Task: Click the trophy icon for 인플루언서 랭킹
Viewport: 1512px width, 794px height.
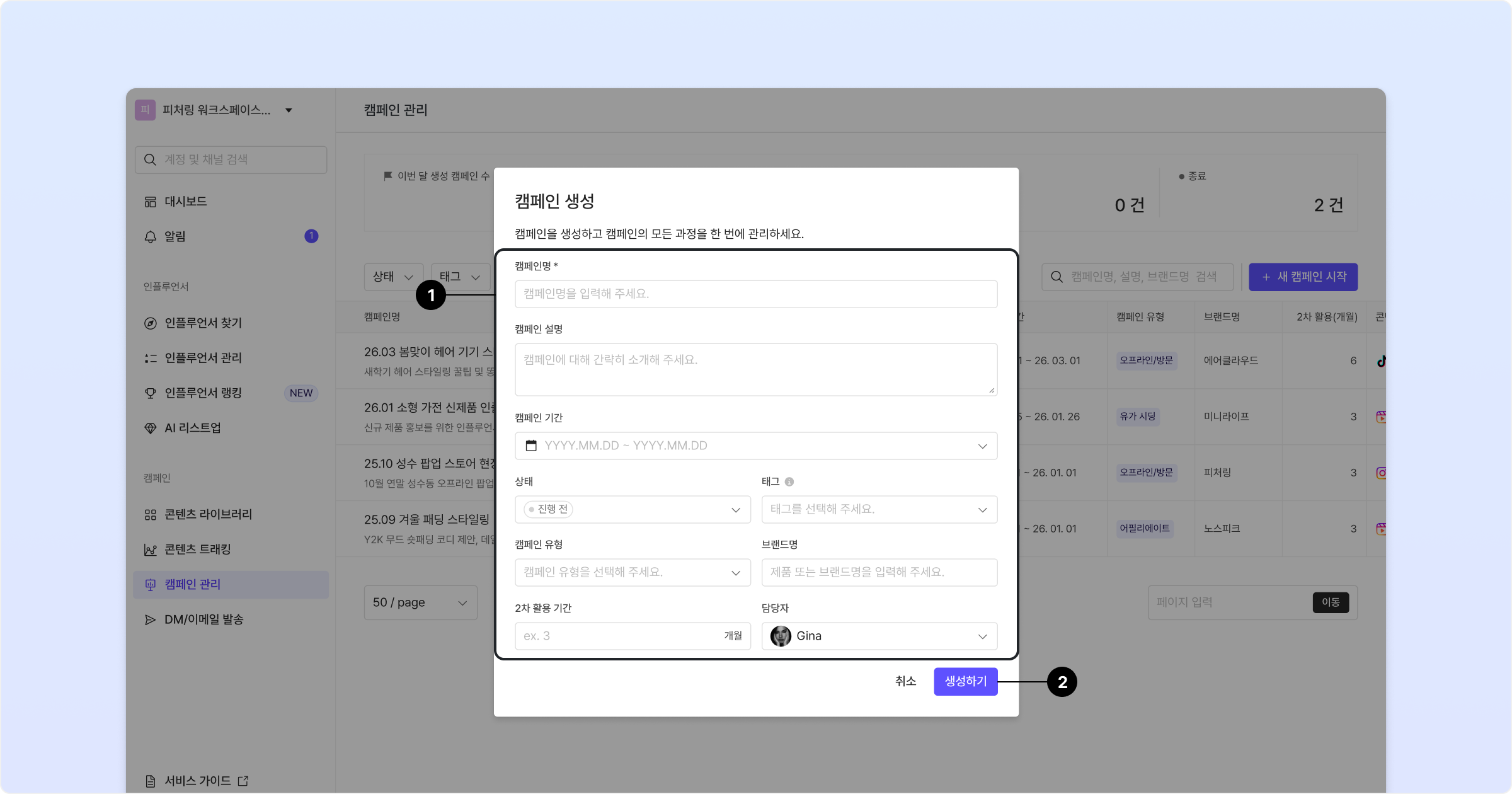Action: click(x=151, y=393)
